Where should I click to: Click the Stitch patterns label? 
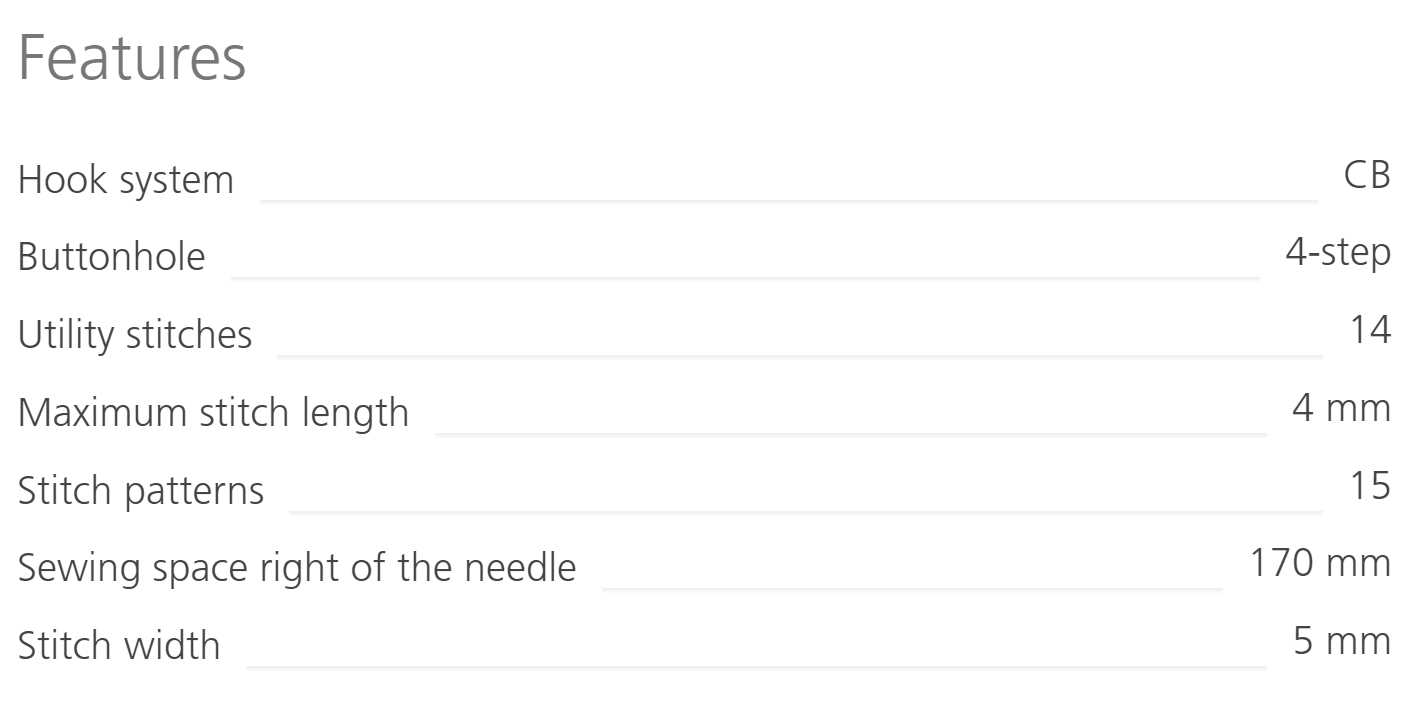pos(141,490)
